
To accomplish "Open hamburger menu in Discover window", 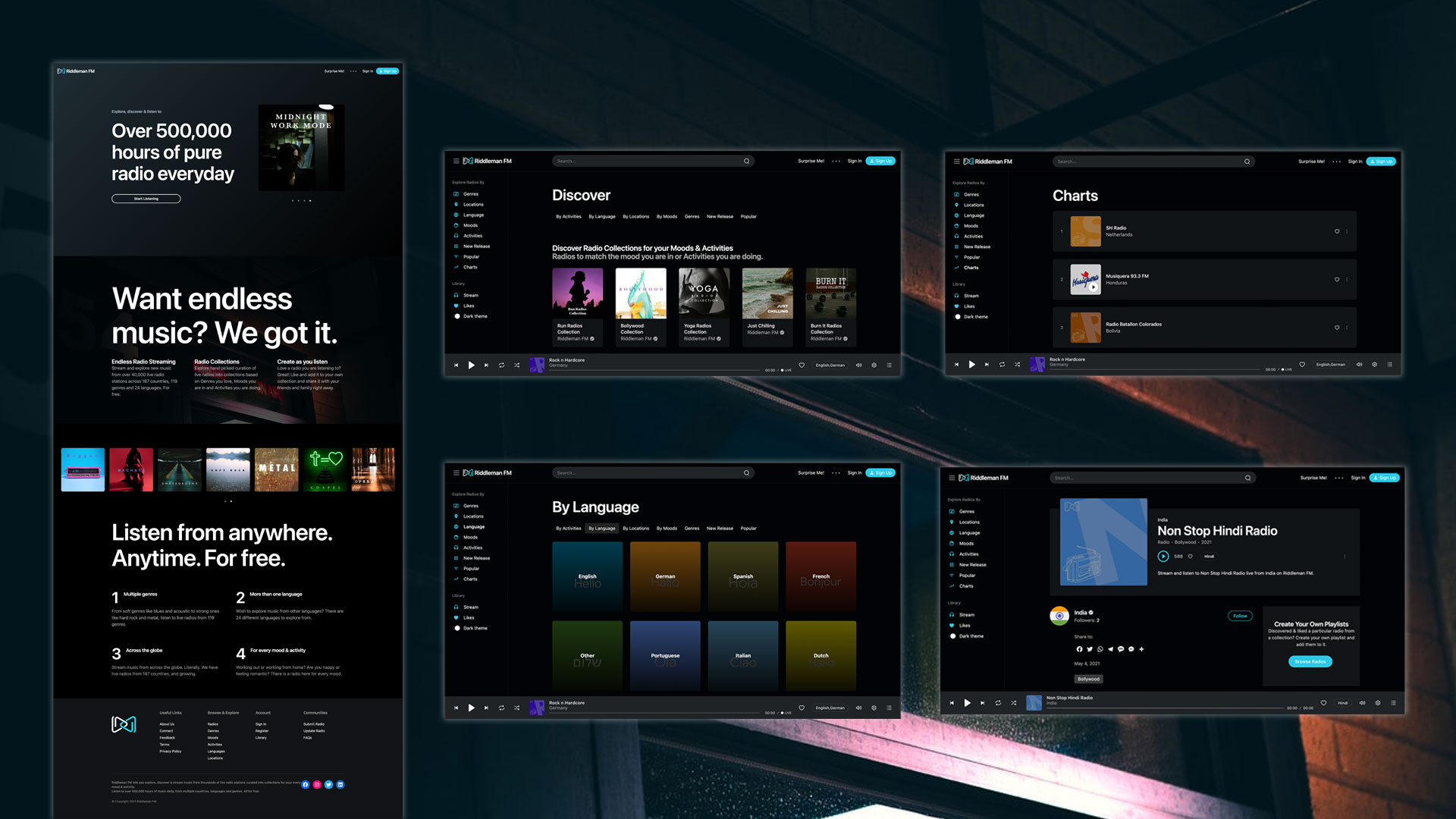I will pos(456,161).
